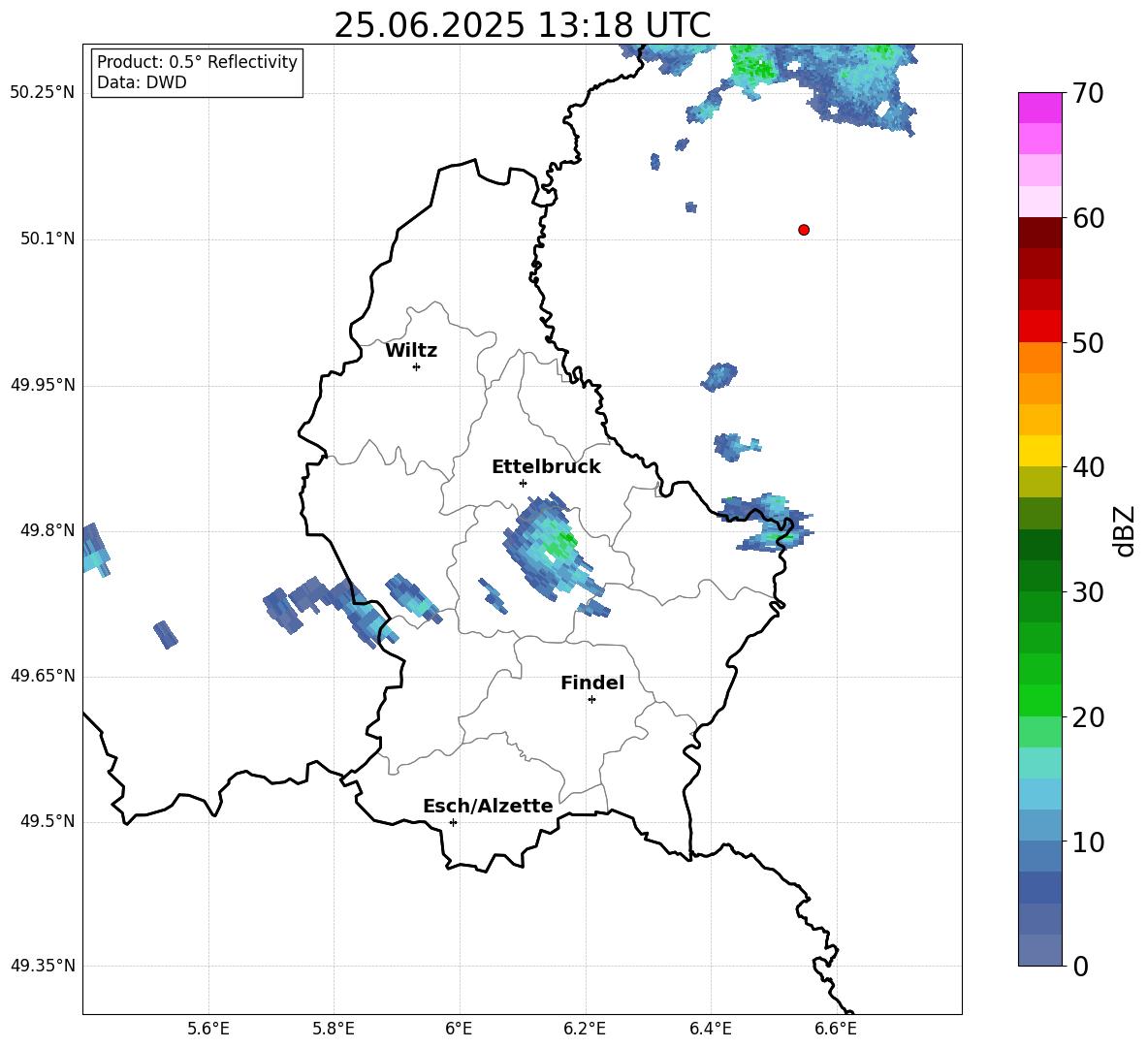This screenshot has width=1148, height=1048.
Task: Click the Wiltz station cross marker
Action: [417, 366]
